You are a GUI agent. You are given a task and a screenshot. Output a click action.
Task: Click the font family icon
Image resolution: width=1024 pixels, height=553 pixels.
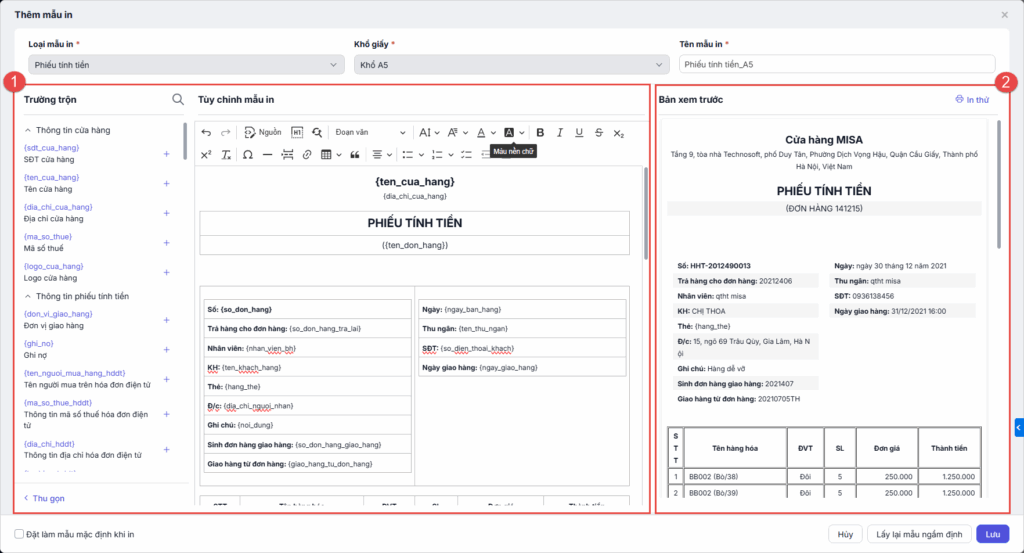pos(453,133)
